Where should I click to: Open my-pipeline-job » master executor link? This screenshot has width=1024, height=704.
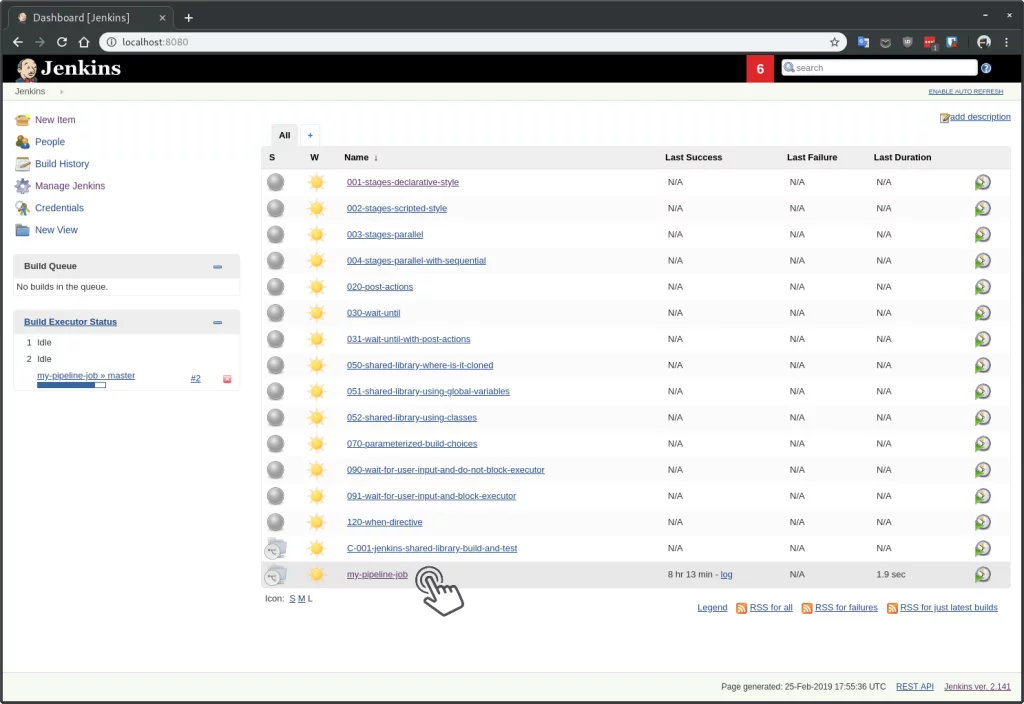coord(86,376)
